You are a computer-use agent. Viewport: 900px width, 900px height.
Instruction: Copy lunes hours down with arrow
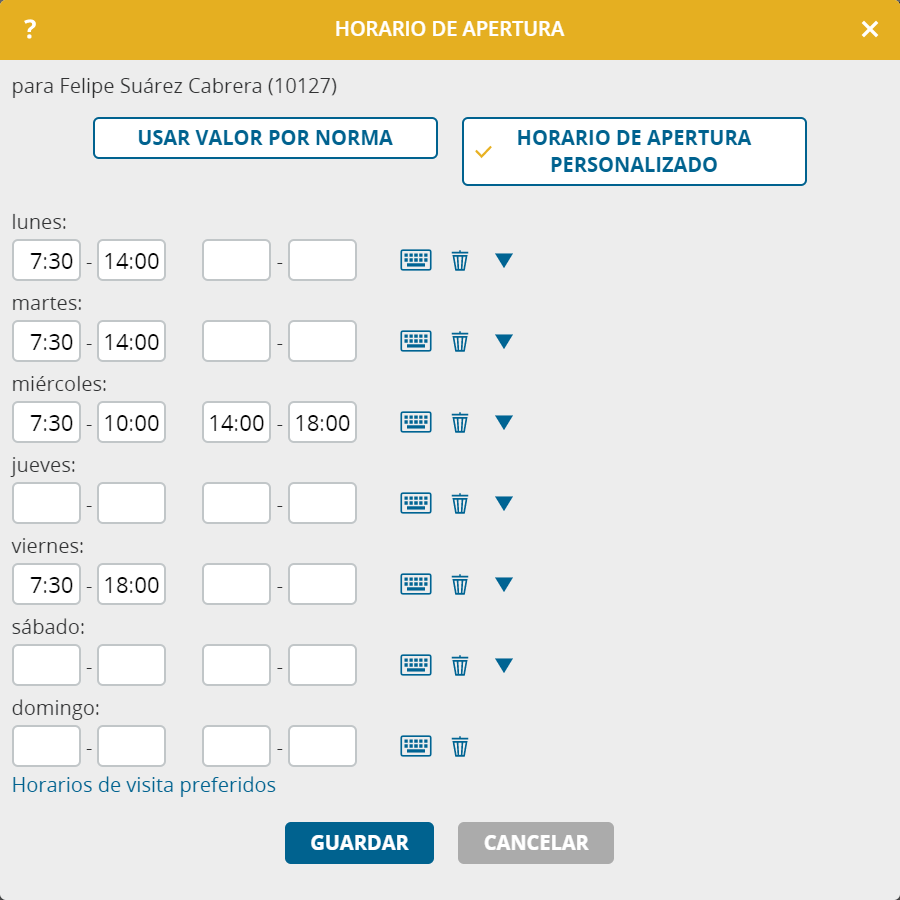[503, 261]
